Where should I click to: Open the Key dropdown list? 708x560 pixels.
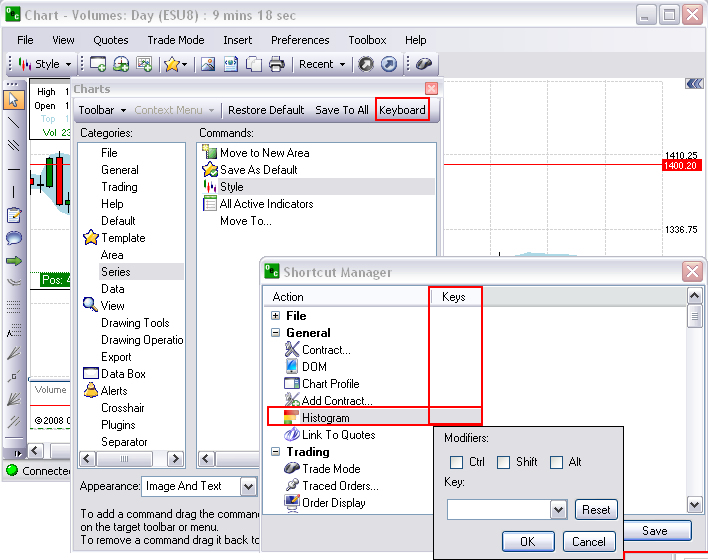(558, 510)
